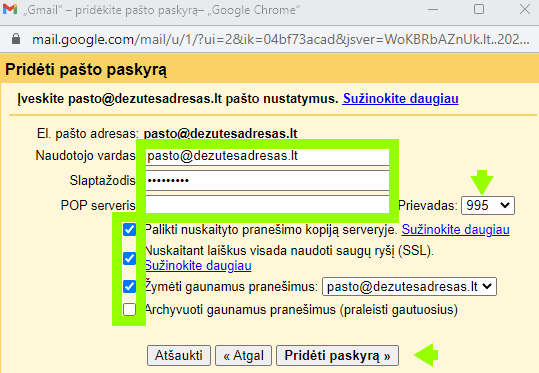Click the Gmail logo icon in title bar
Screen dimensions: 539x373
(x=10, y=9)
